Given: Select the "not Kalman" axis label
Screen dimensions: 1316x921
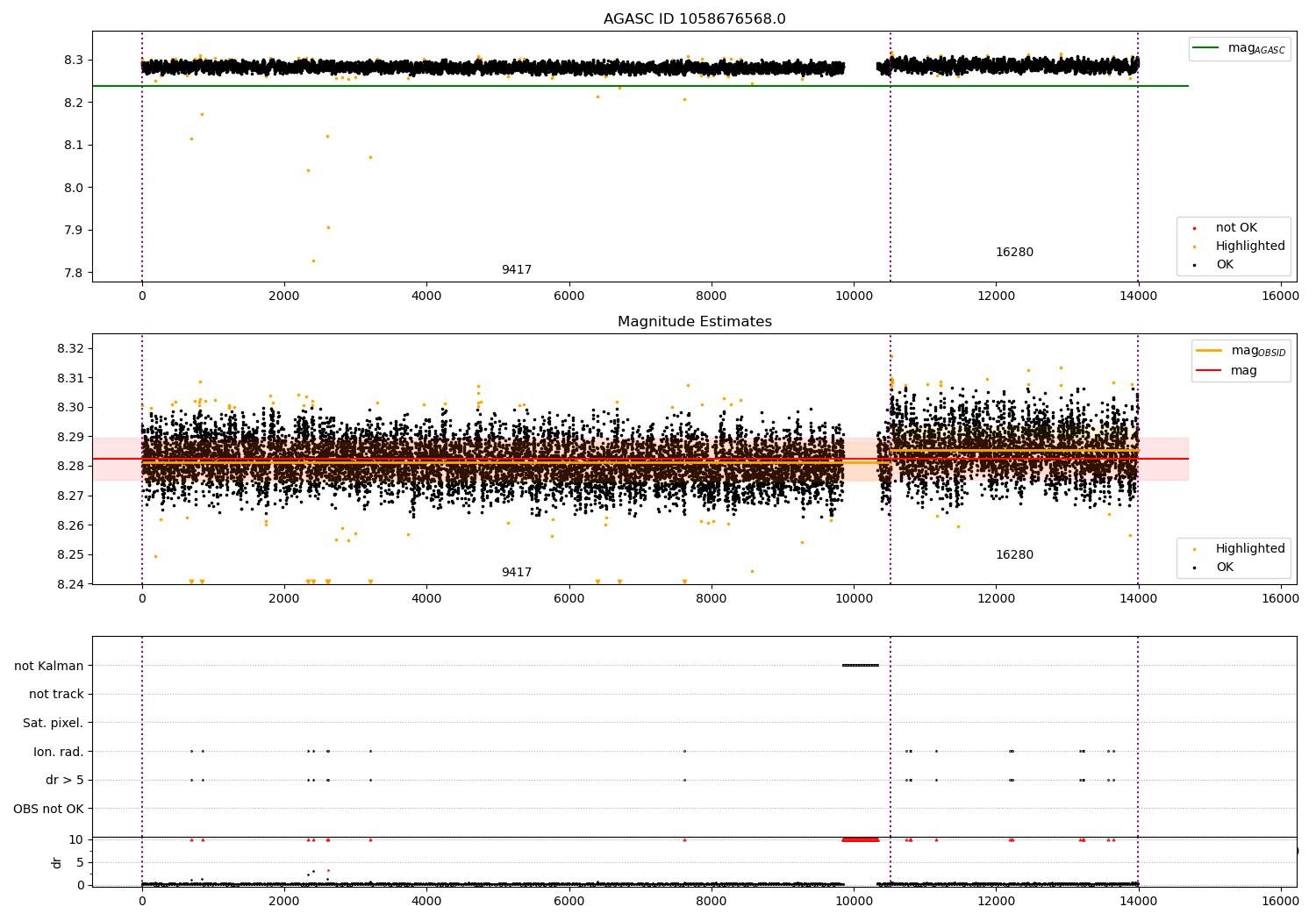Looking at the screenshot, I should click(49, 666).
